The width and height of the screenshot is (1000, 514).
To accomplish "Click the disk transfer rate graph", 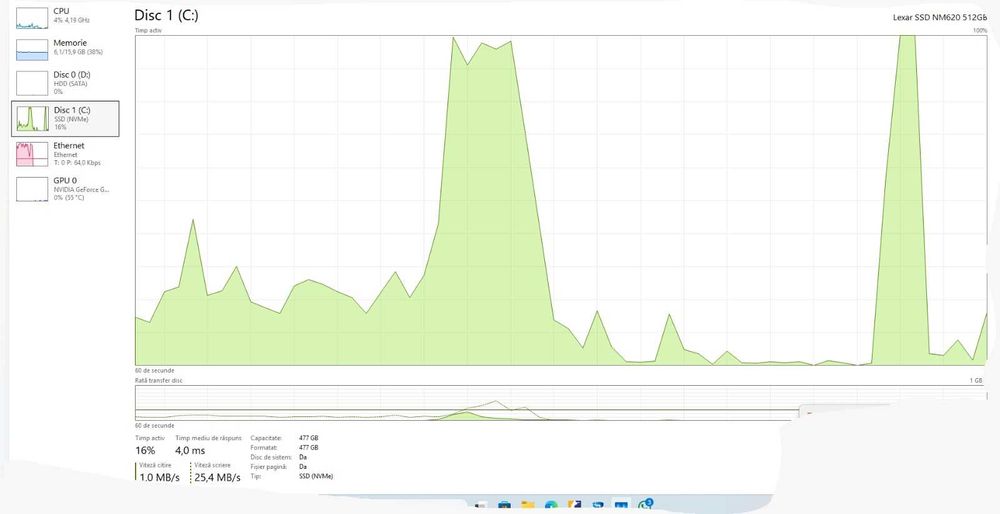I will tap(561, 402).
